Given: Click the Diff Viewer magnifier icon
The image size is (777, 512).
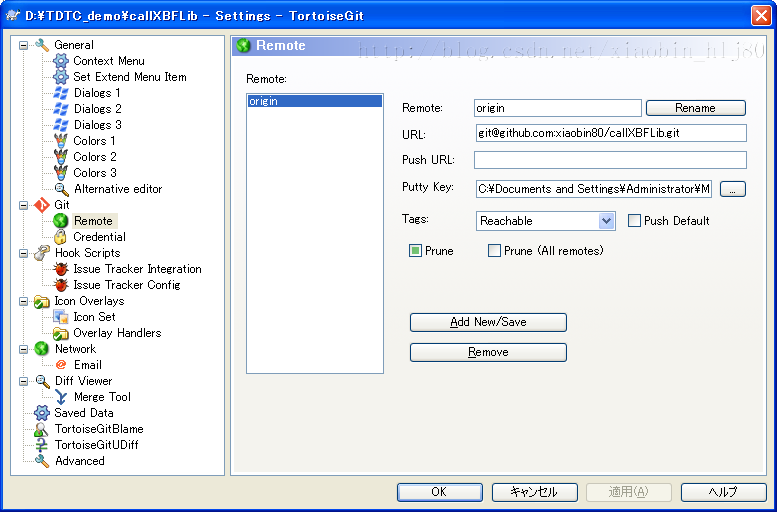Looking at the screenshot, I should [43, 381].
